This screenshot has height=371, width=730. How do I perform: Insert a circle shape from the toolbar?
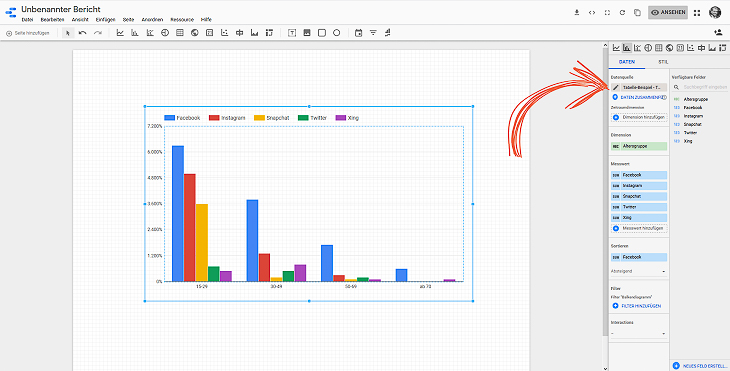click(337, 33)
